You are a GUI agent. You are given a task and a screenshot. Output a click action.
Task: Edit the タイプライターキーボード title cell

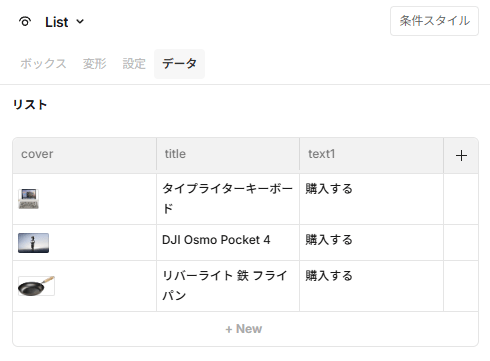[x=228, y=199]
